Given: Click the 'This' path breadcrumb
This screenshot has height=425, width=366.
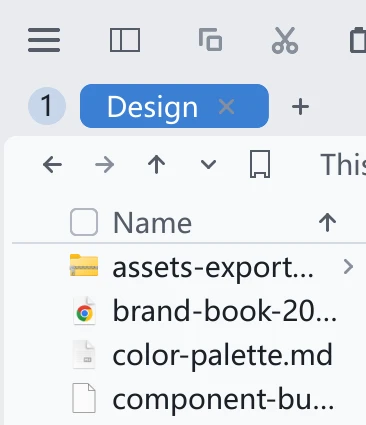Looking at the screenshot, I should (x=343, y=164).
